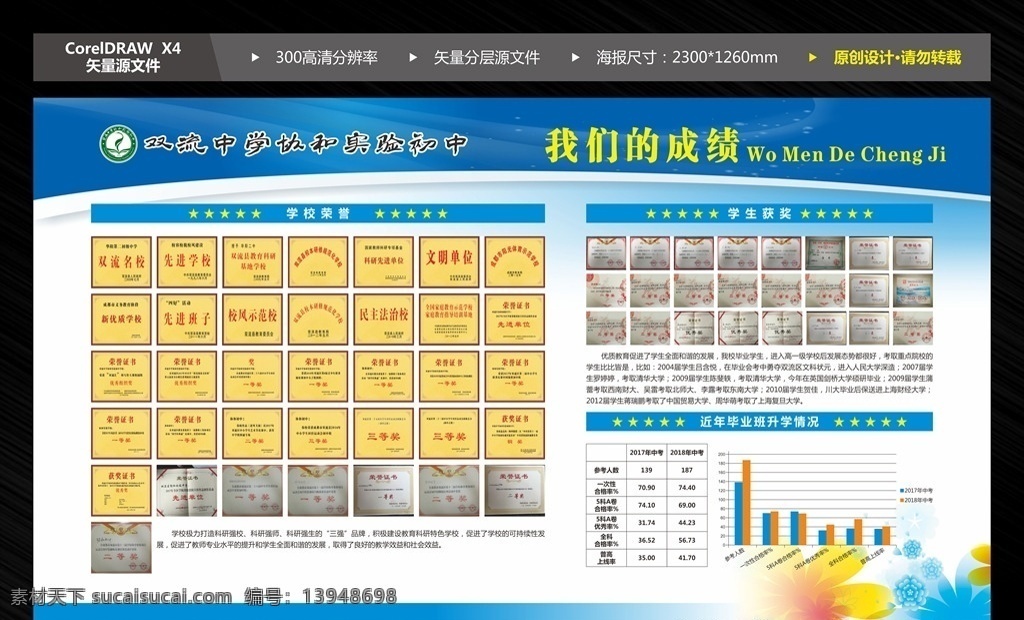The image size is (1024, 620).
Task: Click the table cell showing 74.10
Action: [647, 505]
